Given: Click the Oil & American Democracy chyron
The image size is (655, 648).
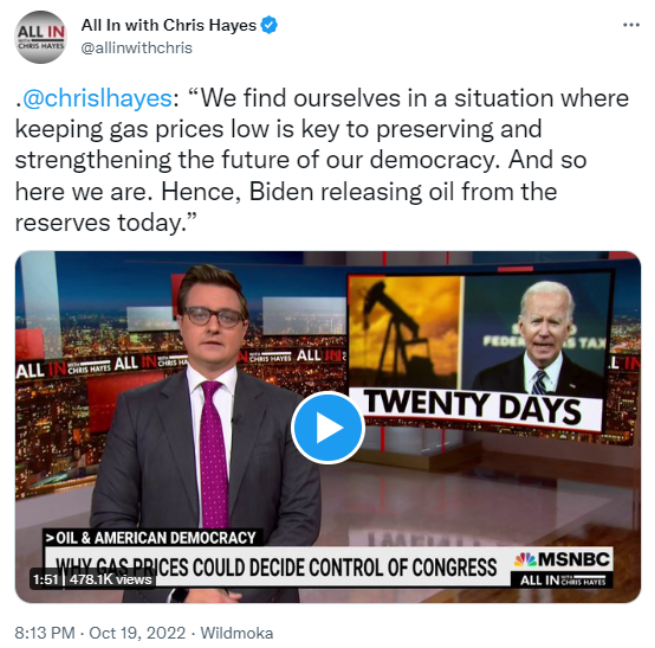Looking at the screenshot, I should coord(151,538).
